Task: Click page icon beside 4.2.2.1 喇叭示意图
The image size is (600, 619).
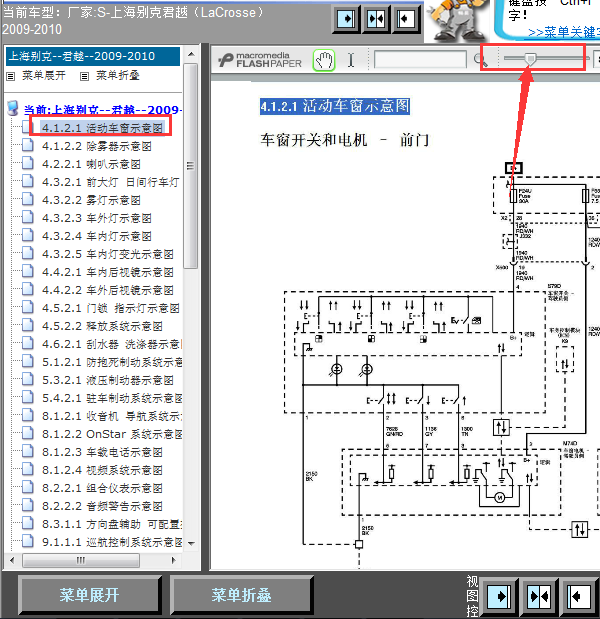Action: (28, 163)
